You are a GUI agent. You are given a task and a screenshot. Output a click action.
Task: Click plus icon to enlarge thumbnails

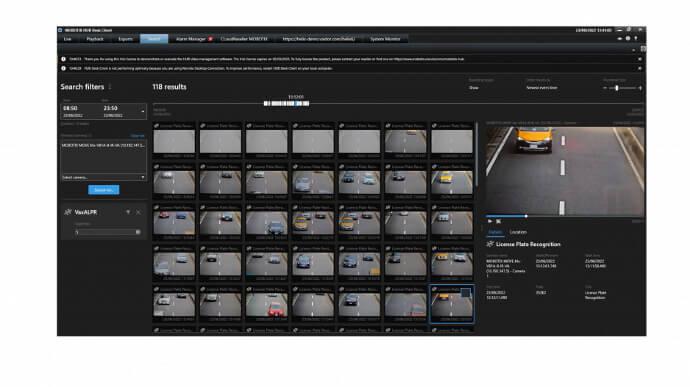(640, 88)
